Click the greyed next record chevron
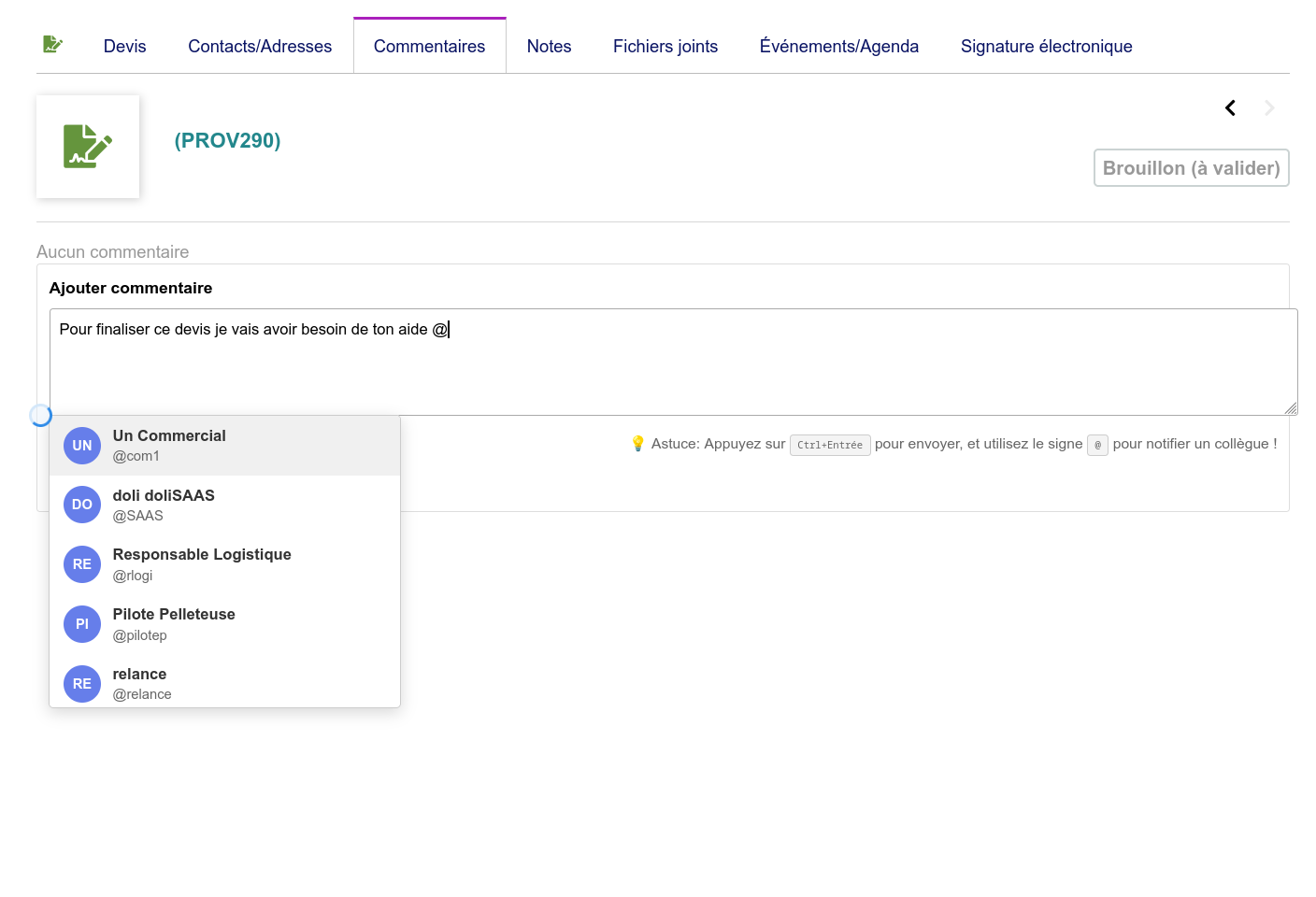 coord(1269,108)
